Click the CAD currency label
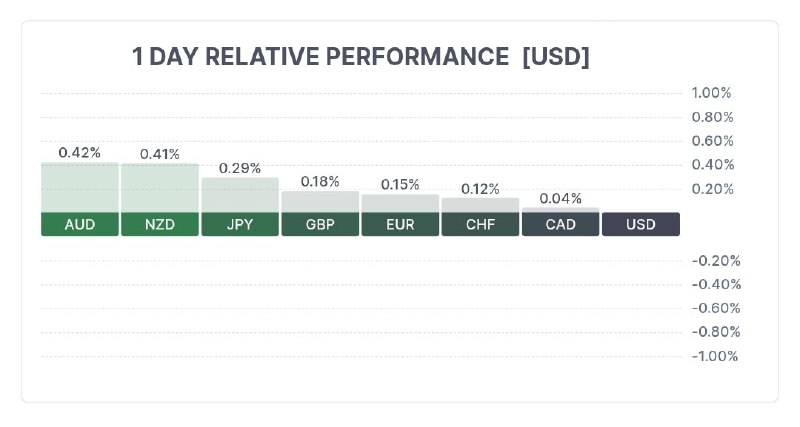 560,224
